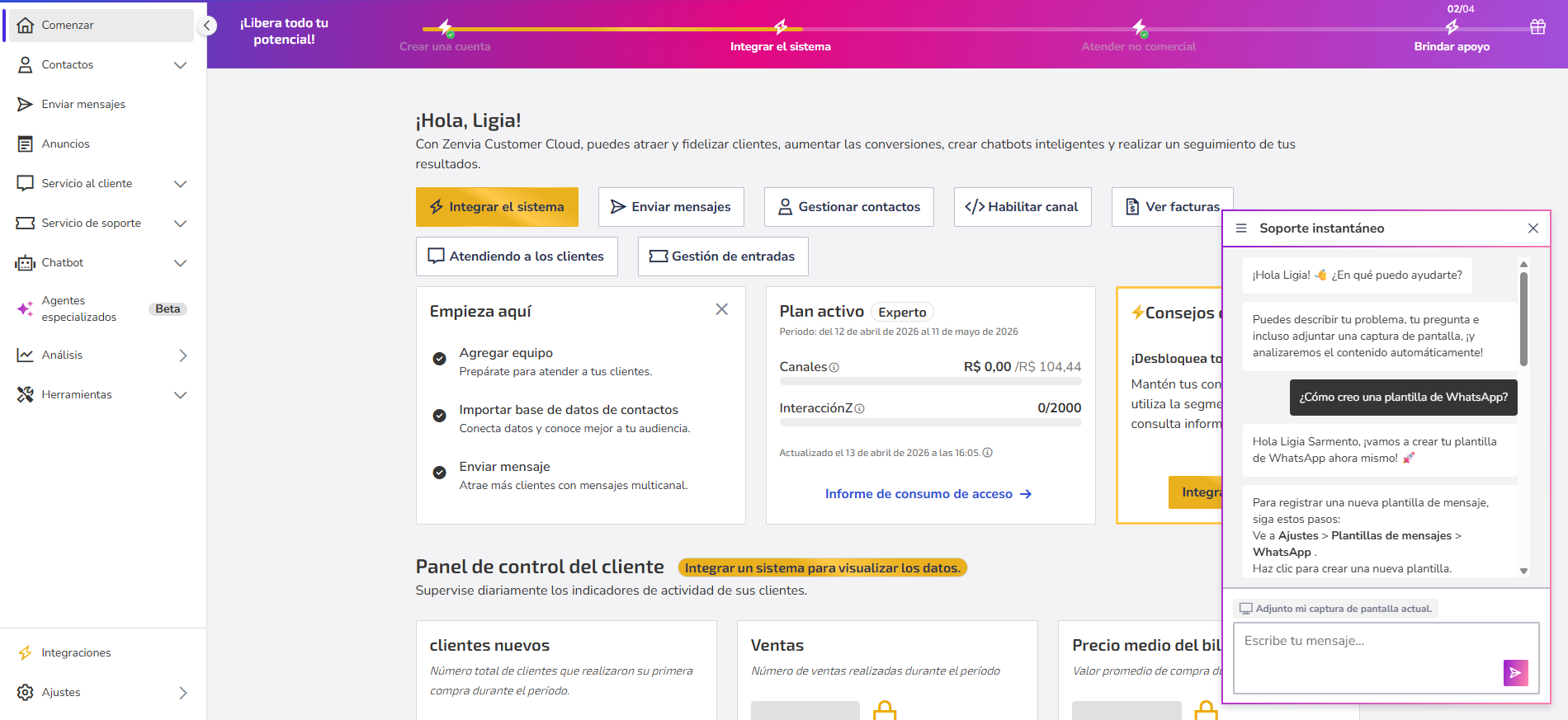Click the Contactos person icon in sidebar
Image resolution: width=1568 pixels, height=720 pixels.
click(26, 64)
